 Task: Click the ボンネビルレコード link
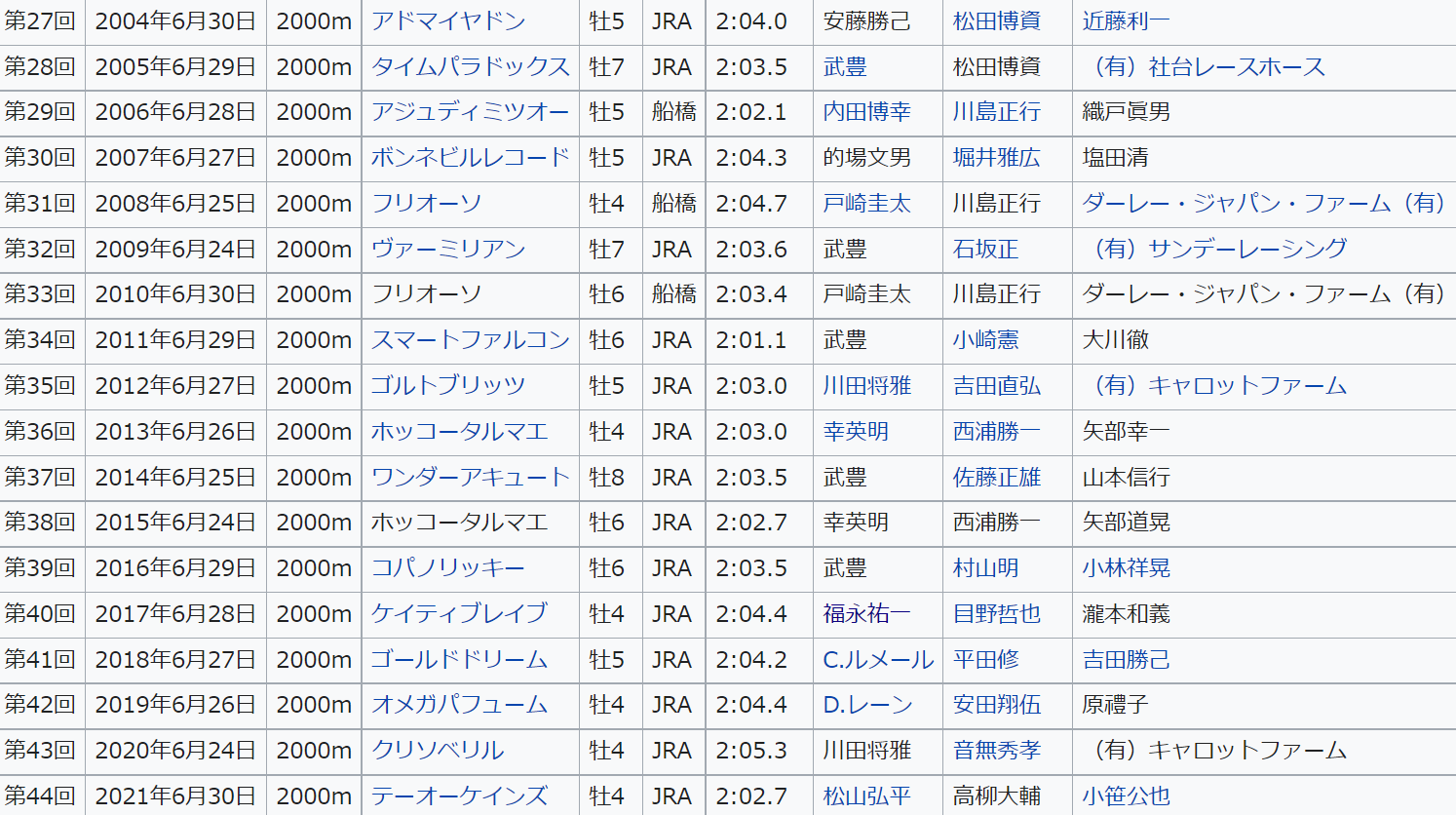tap(471, 157)
